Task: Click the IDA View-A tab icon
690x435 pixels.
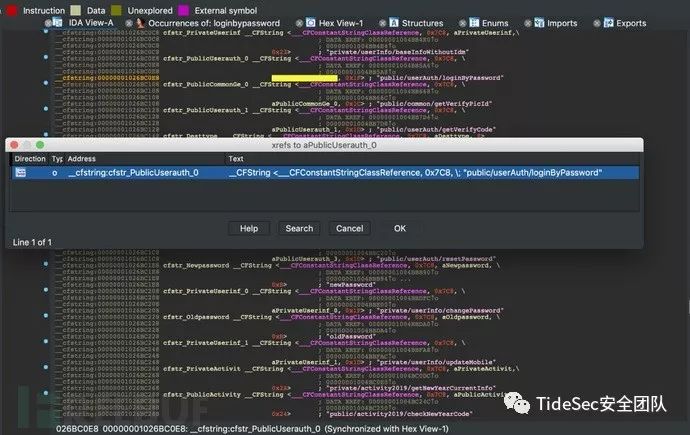Action: point(58,22)
